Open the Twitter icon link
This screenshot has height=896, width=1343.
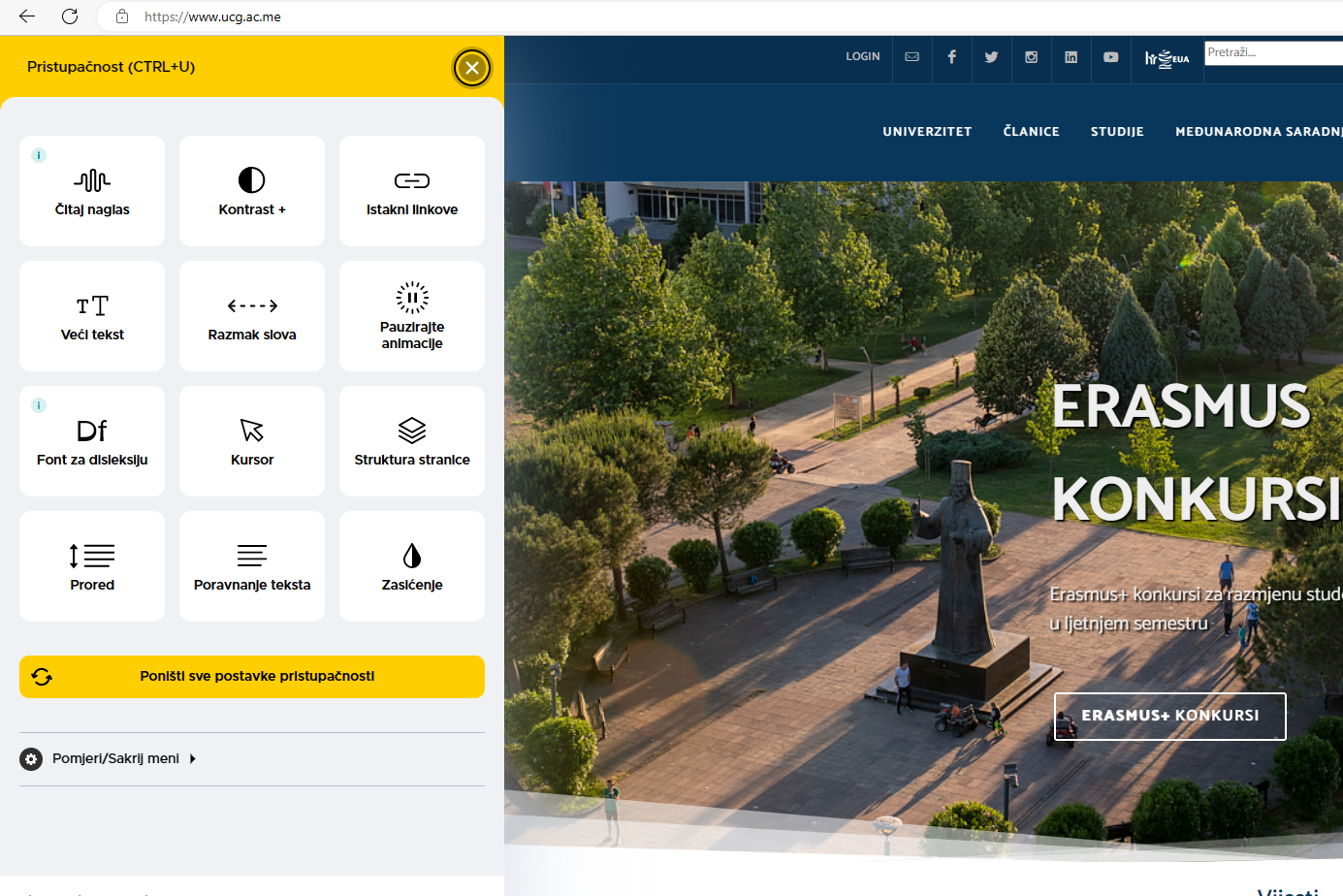tap(991, 57)
